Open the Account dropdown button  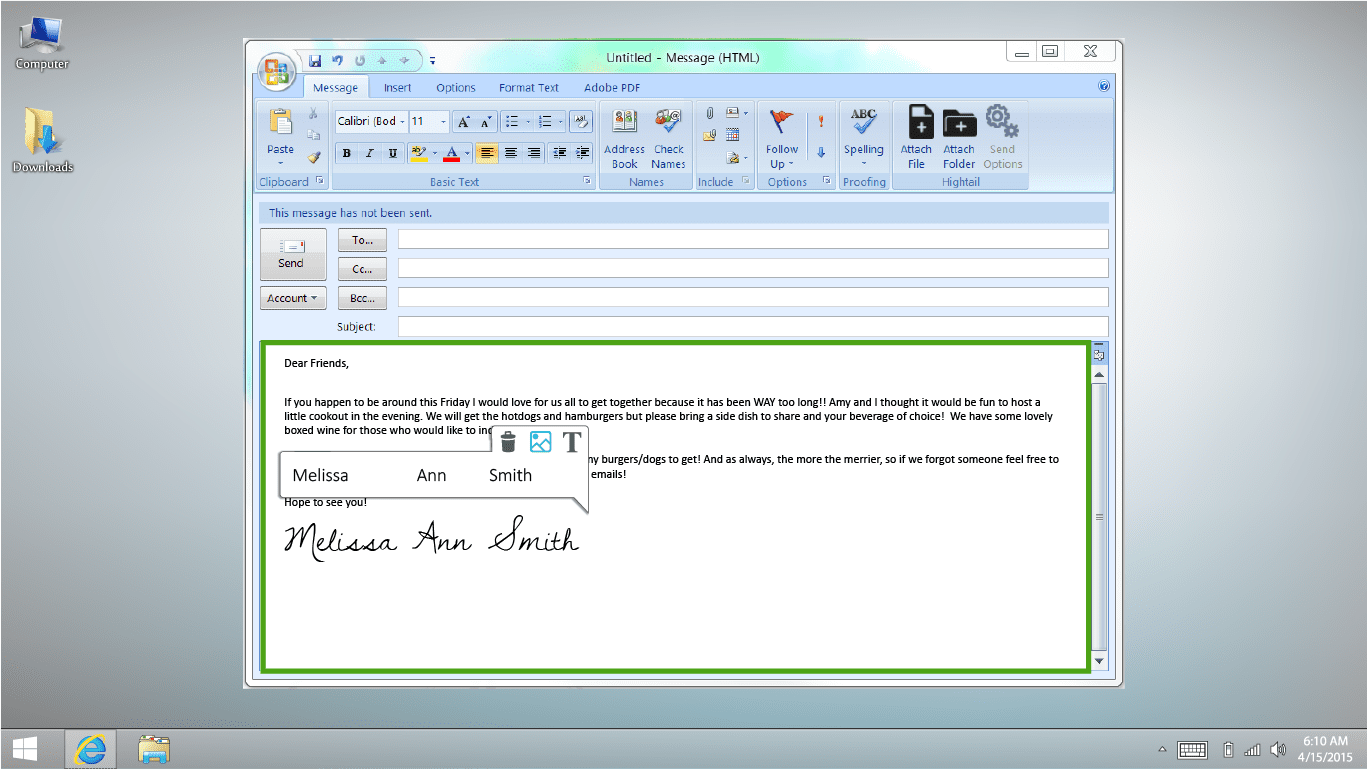pyautogui.click(x=292, y=298)
